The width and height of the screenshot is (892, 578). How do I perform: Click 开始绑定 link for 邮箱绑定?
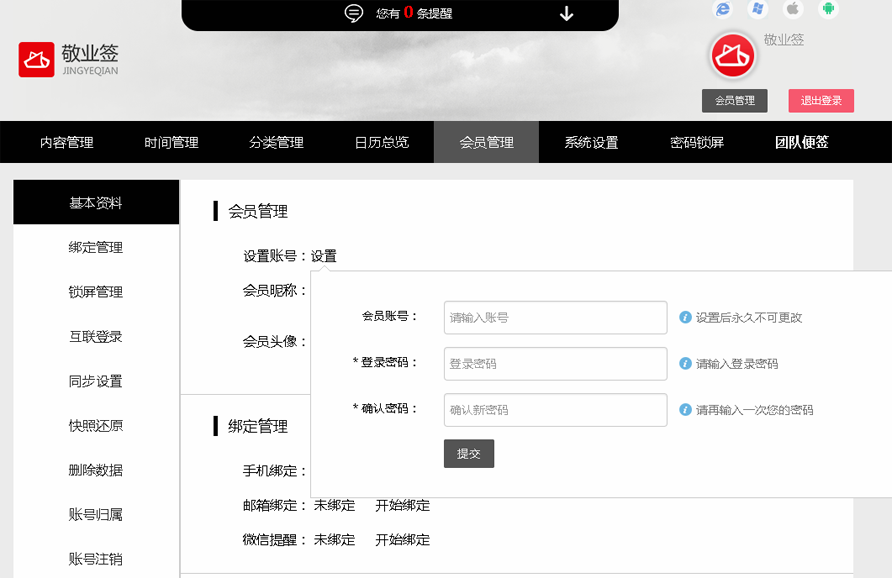(x=402, y=505)
